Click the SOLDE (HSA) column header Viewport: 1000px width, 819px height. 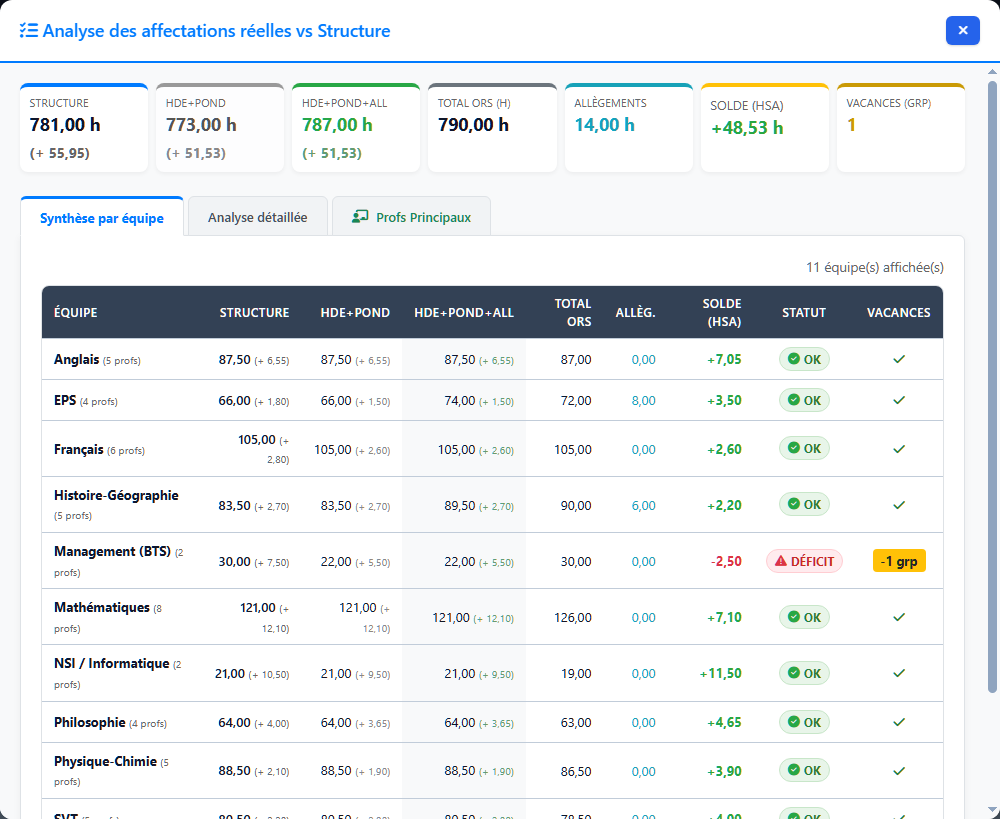(722, 313)
